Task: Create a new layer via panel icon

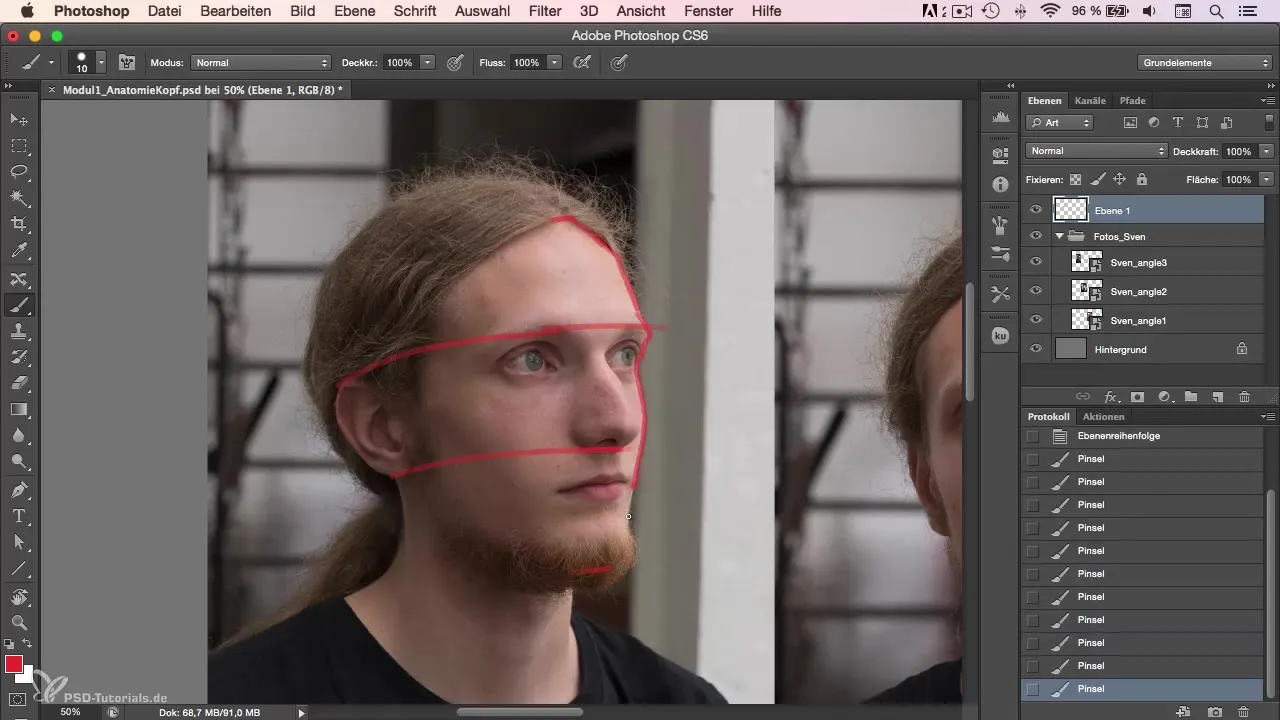Action: point(1217,397)
